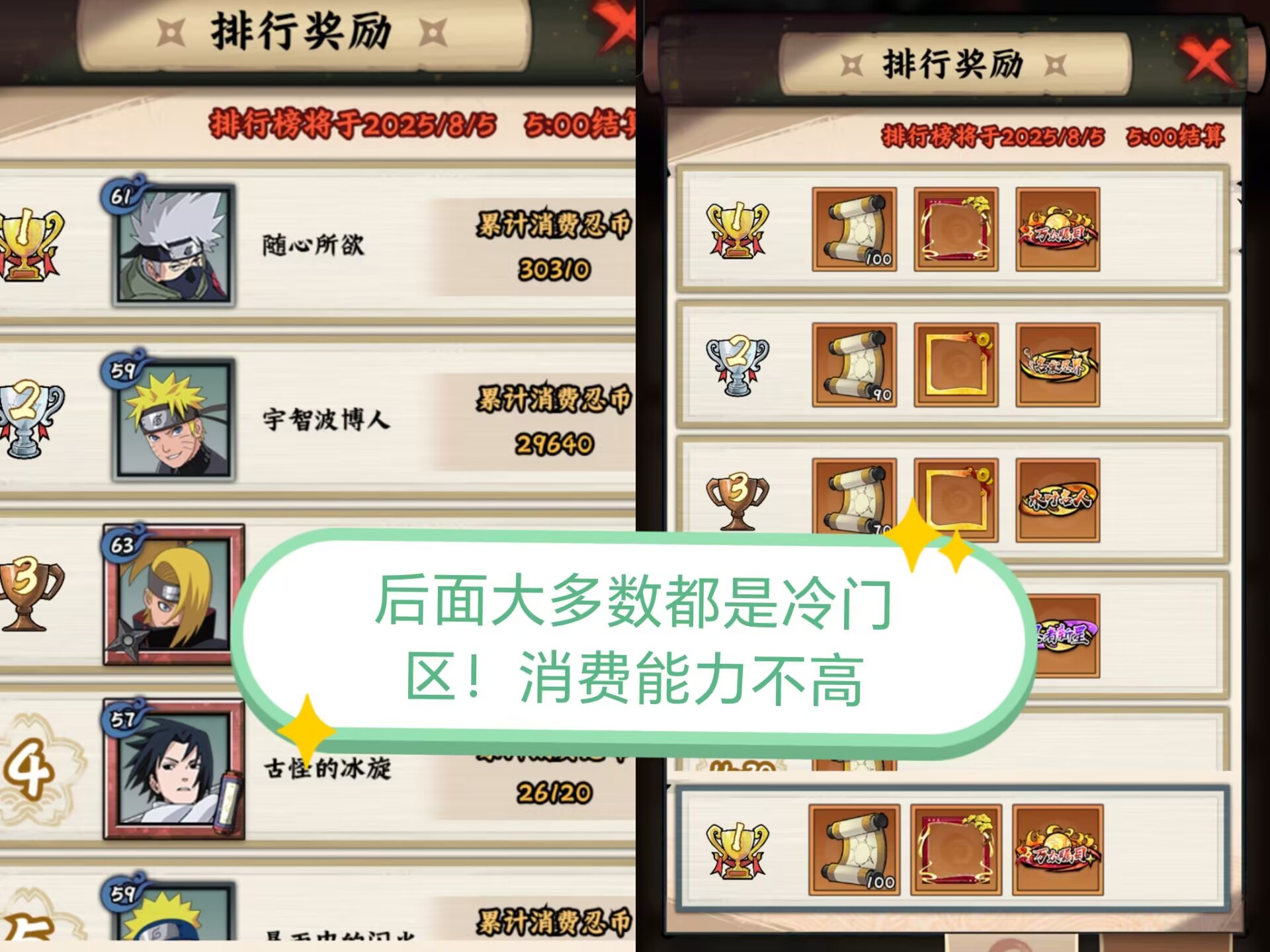Click fourth-rank purple title badge reward
The height and width of the screenshot is (952, 1270).
[1066, 635]
